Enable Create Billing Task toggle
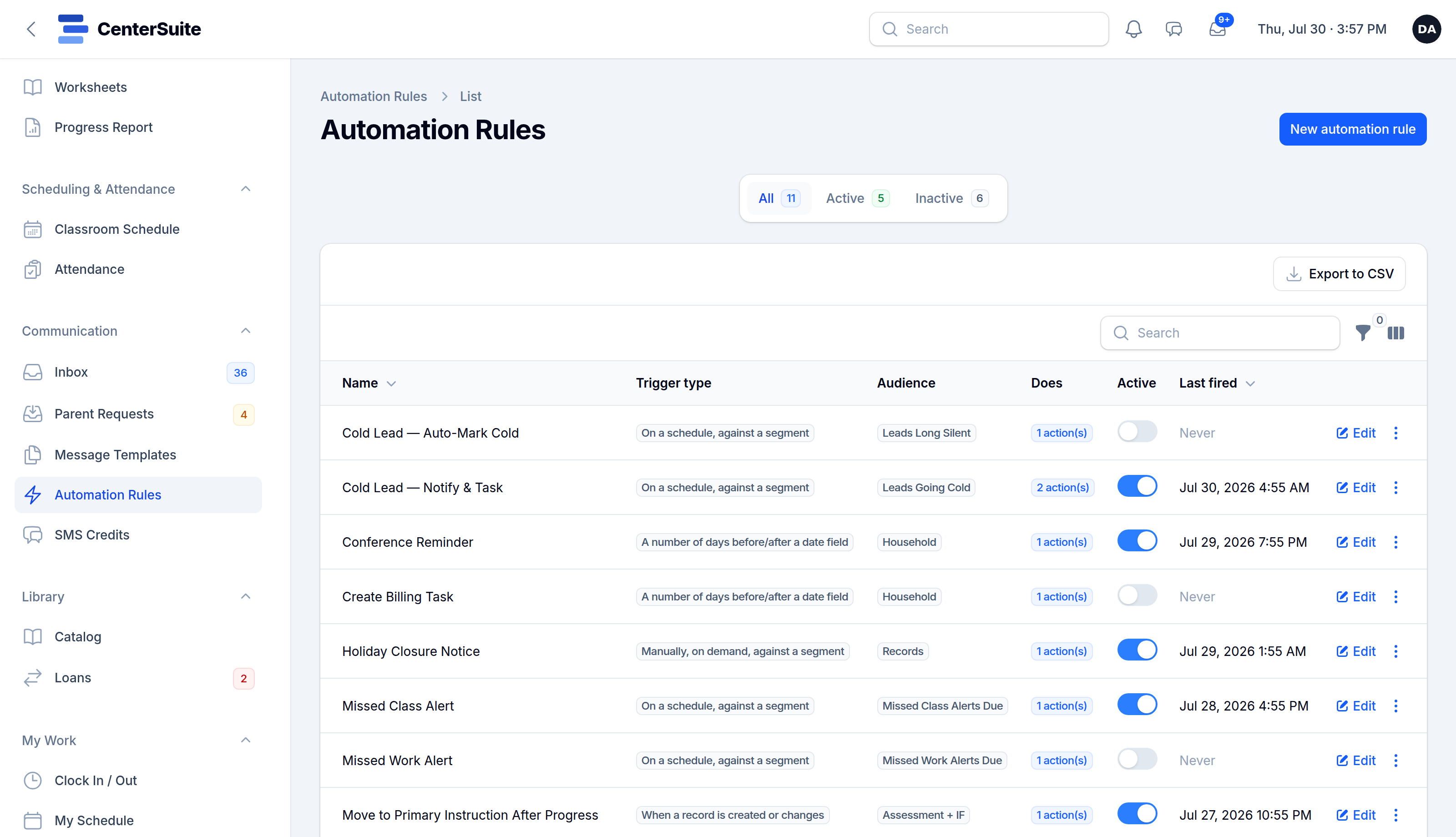 coord(1137,595)
